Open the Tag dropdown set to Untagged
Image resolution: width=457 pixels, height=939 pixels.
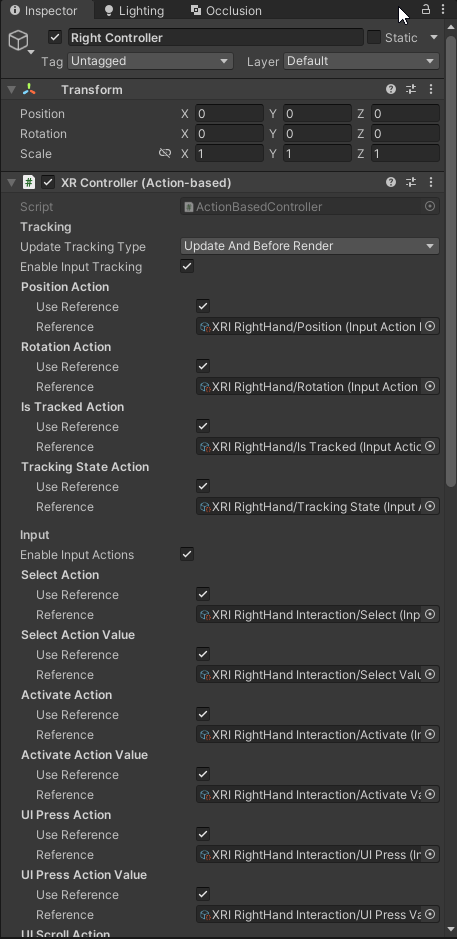click(x=150, y=61)
